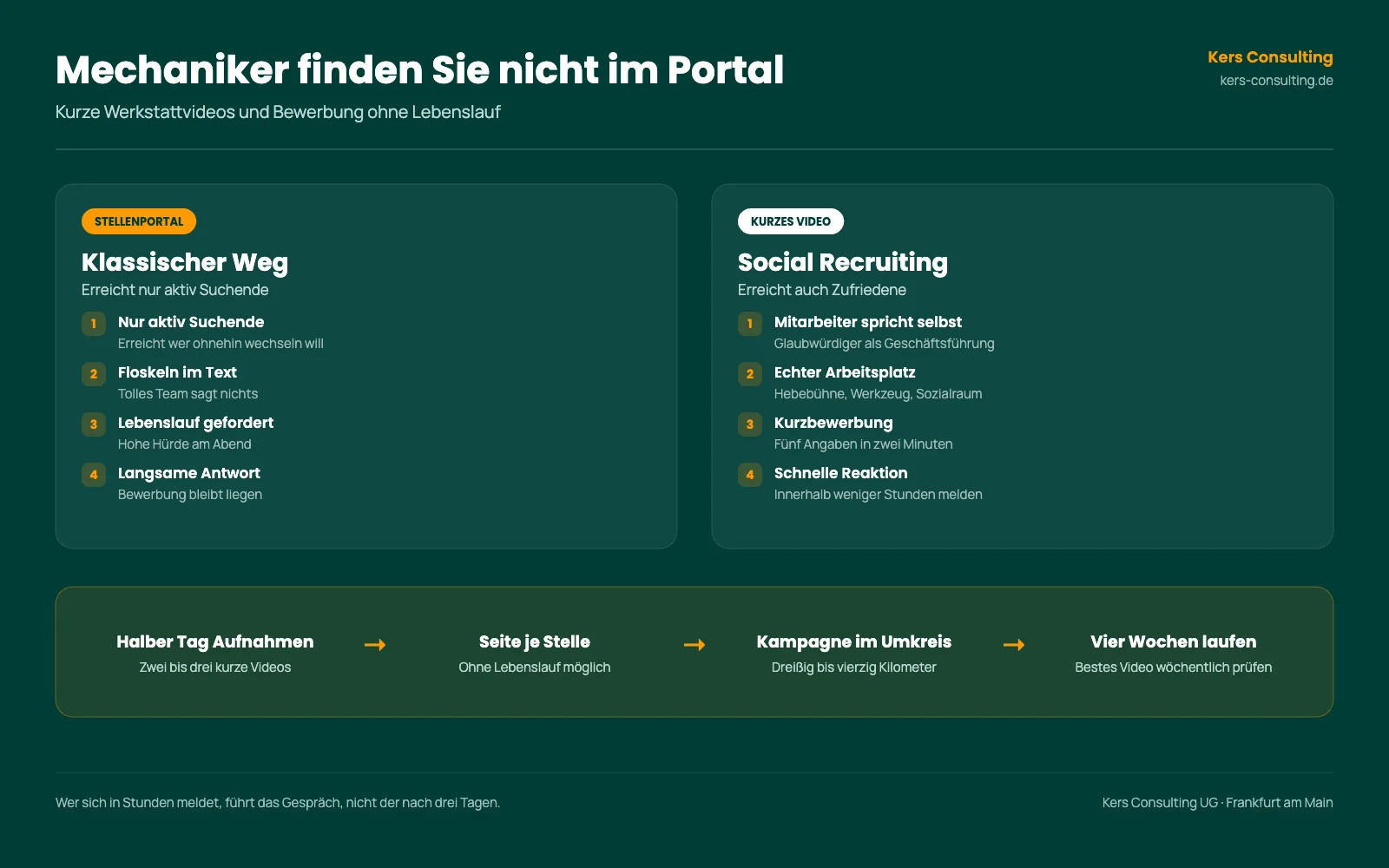The height and width of the screenshot is (868, 1389).
Task: Click 'Mitarbeiter spricht selbst' item title
Action: click(x=868, y=322)
